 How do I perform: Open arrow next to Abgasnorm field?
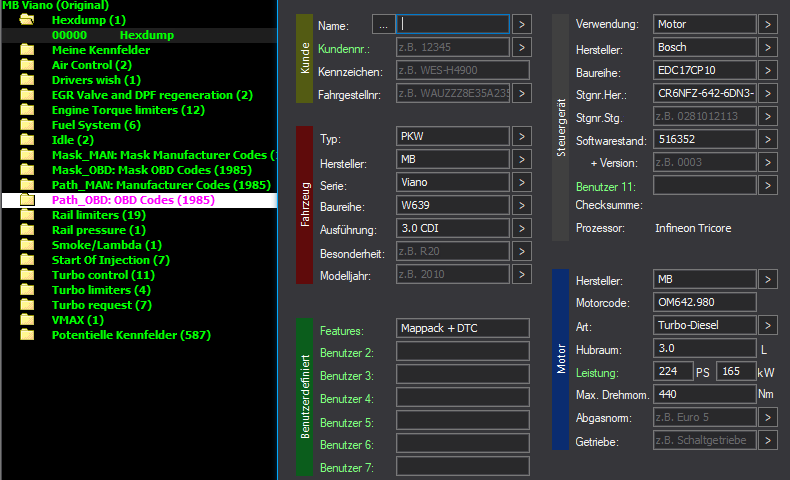pyautogui.click(x=768, y=418)
